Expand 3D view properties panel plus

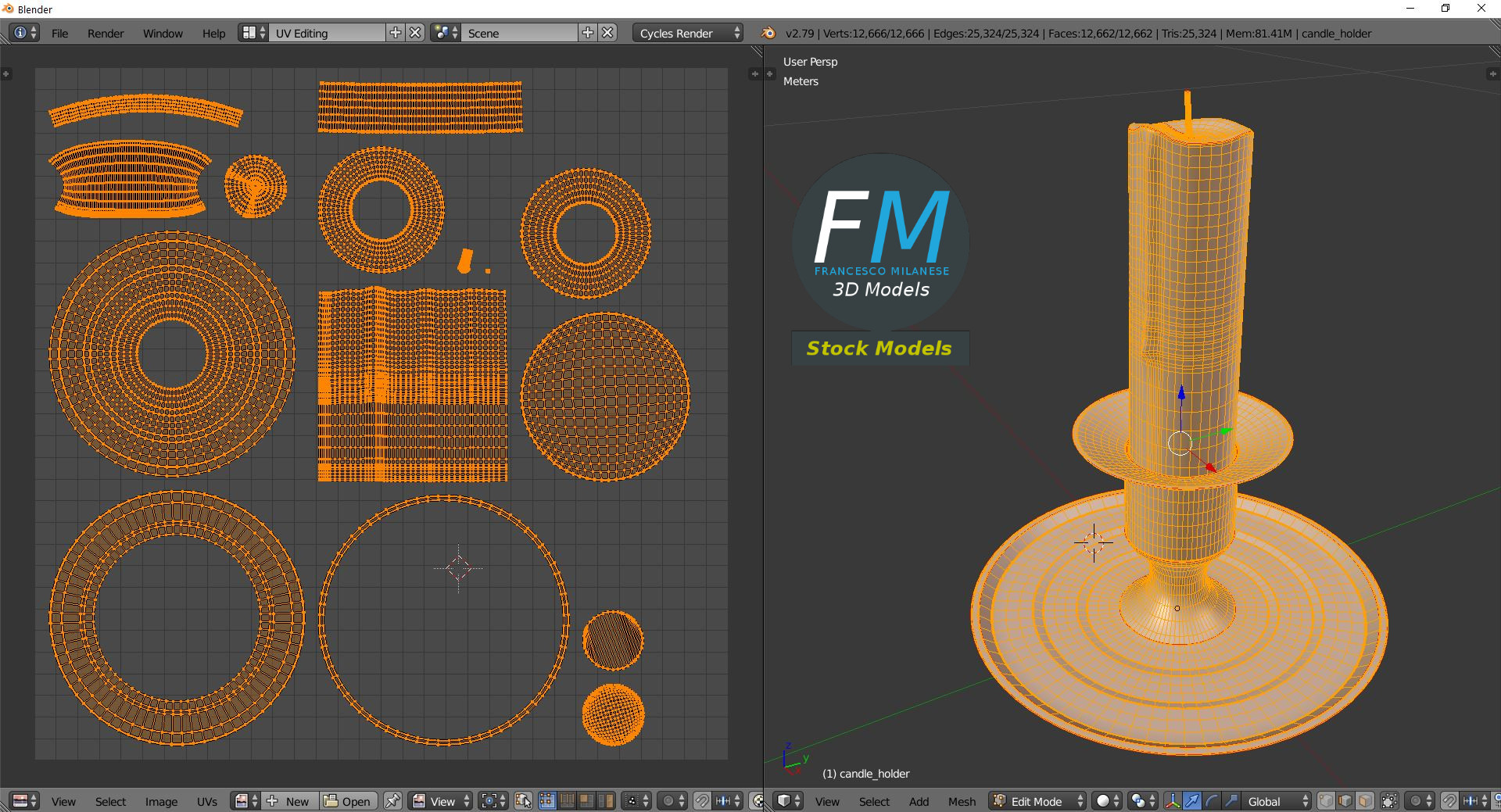[x=1492, y=73]
